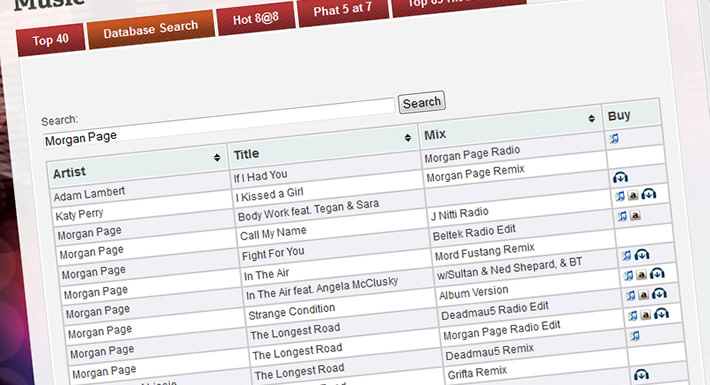Sort table using Artist column arrows
This screenshot has width=710, height=385.
[217, 157]
